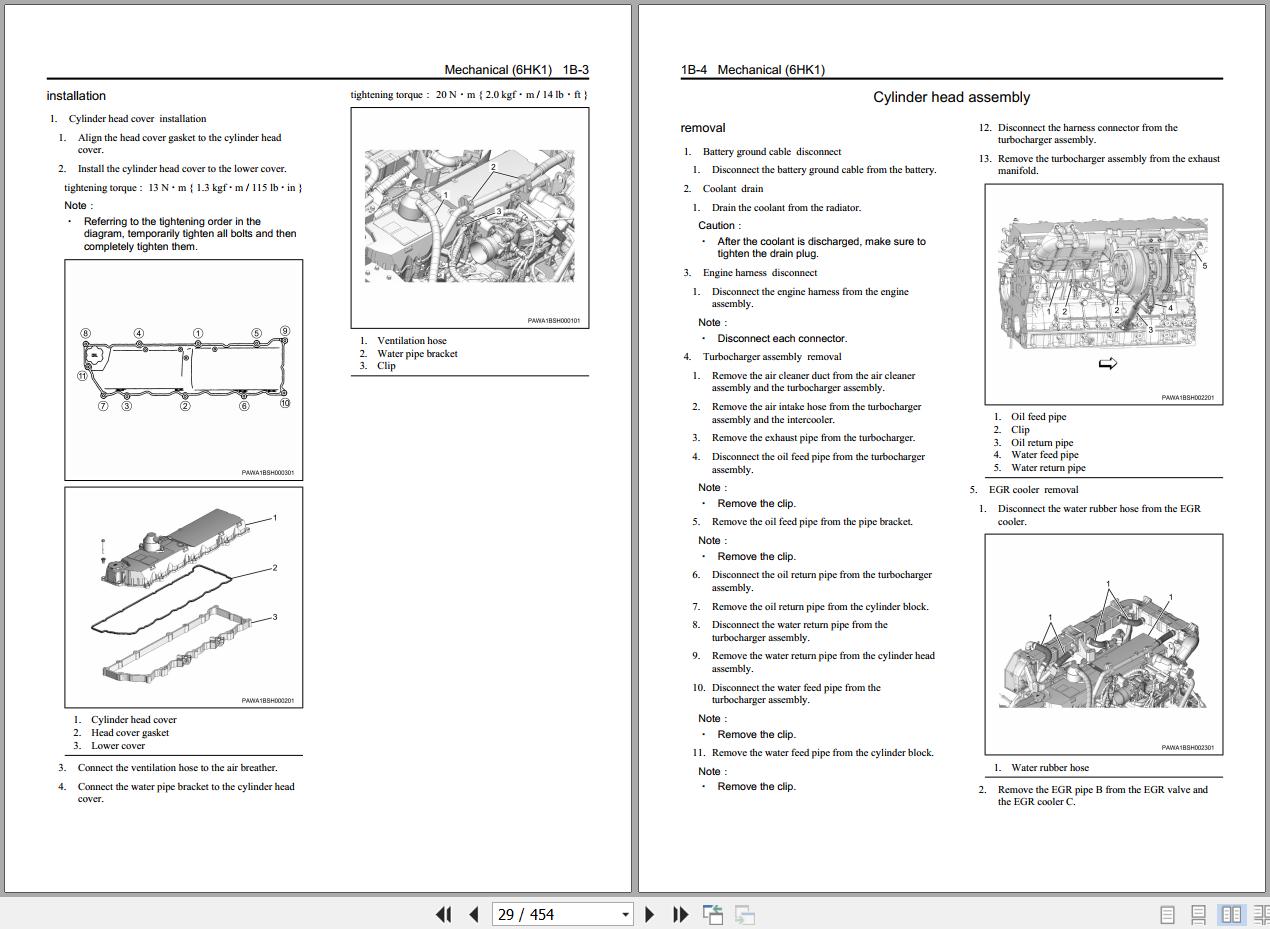Click 'Cylinder head cover installation' step
1270x929 pixels.
click(x=138, y=119)
